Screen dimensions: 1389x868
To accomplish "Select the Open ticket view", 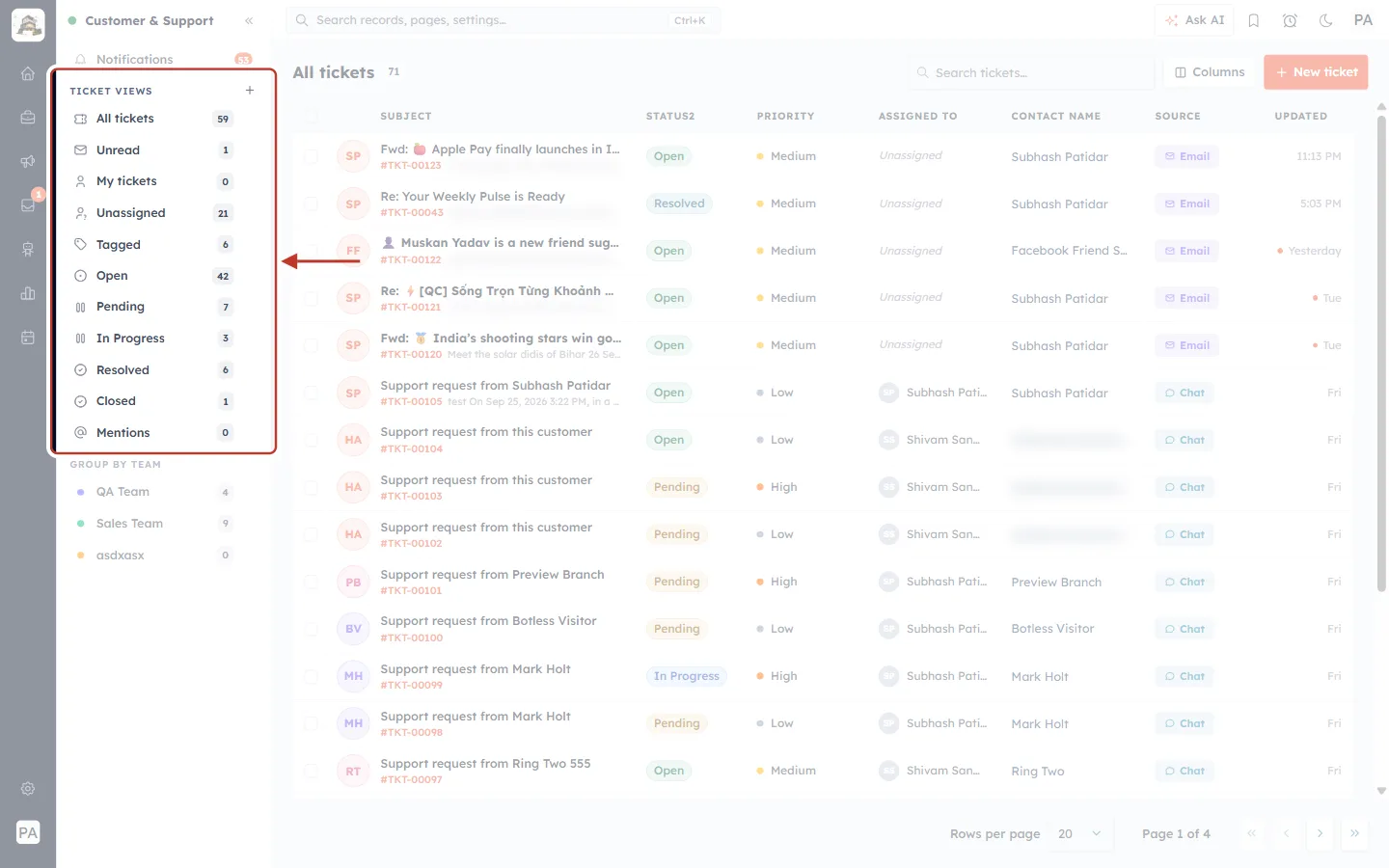I will point(154,276).
